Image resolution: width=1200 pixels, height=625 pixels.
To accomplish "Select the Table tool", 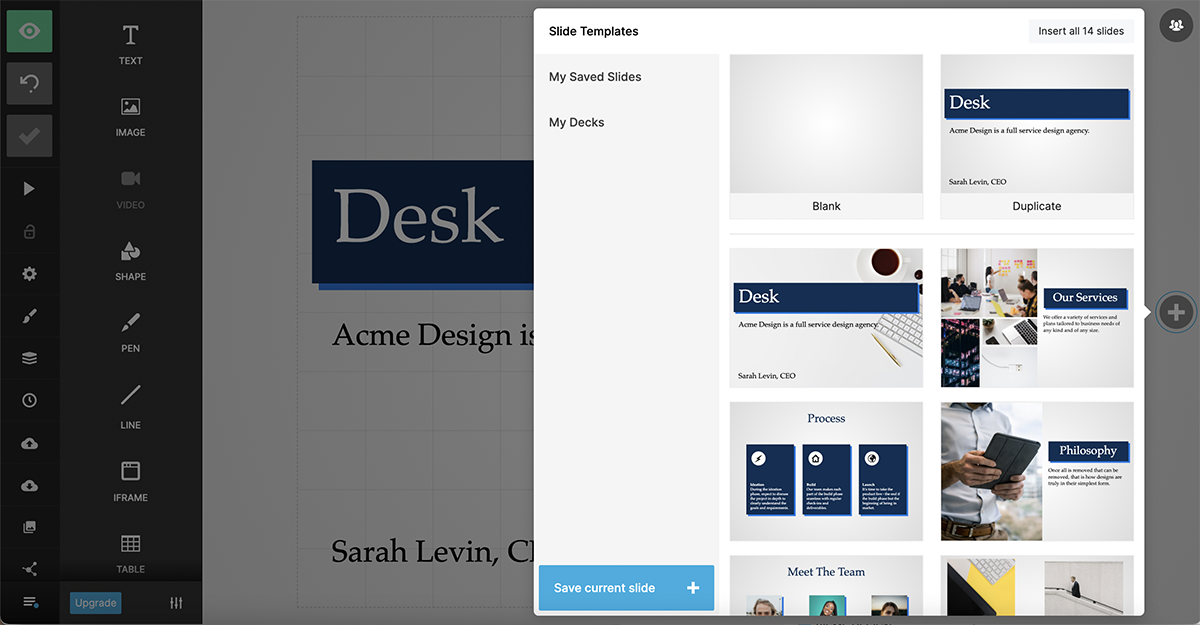I will click(131, 554).
